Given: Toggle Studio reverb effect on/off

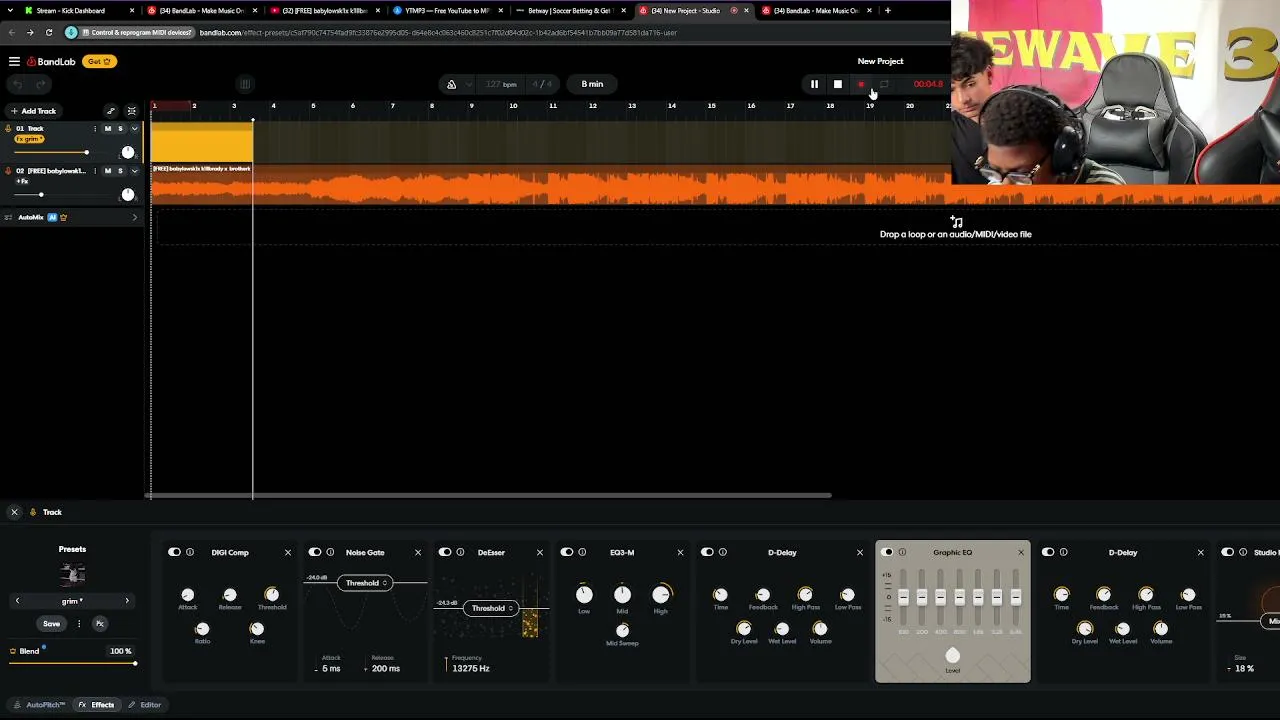Looking at the screenshot, I should click(x=1227, y=552).
